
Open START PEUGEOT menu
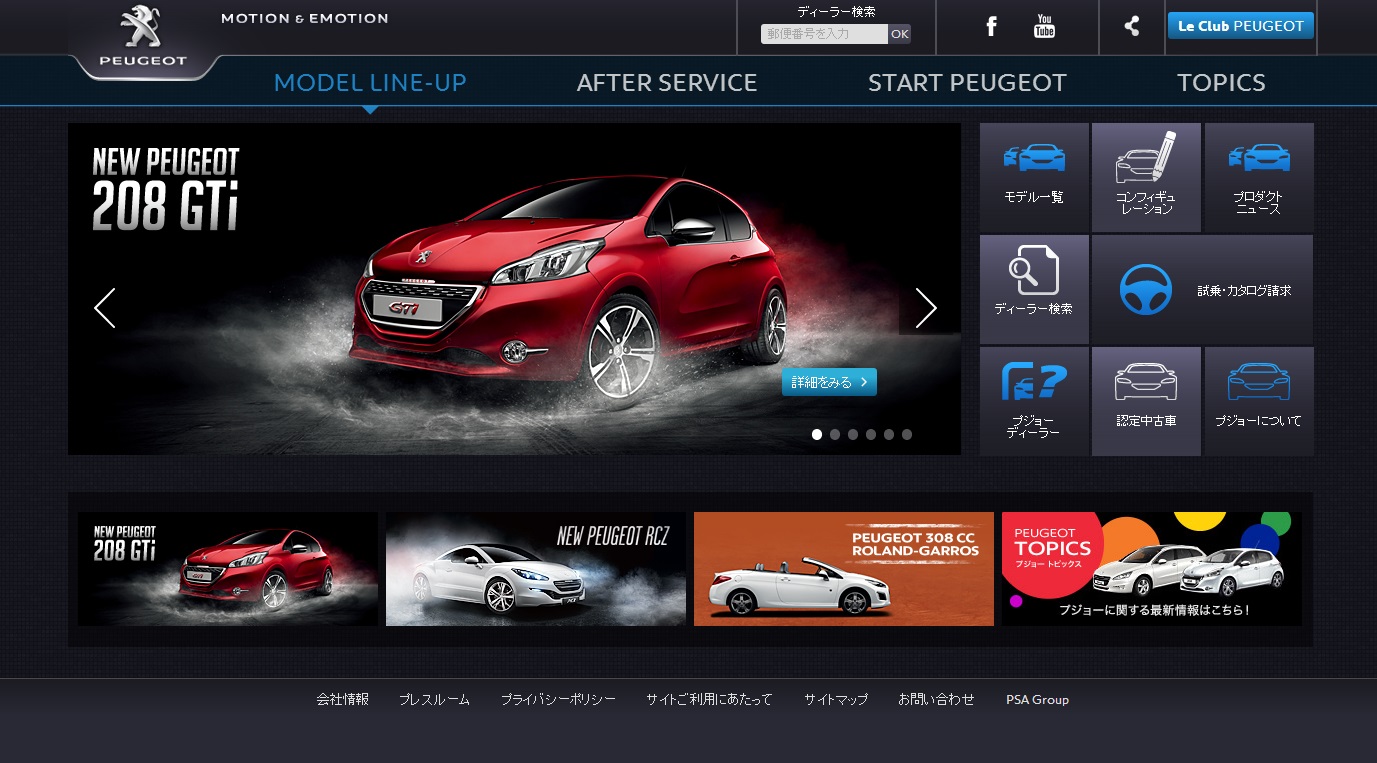pyautogui.click(x=967, y=83)
